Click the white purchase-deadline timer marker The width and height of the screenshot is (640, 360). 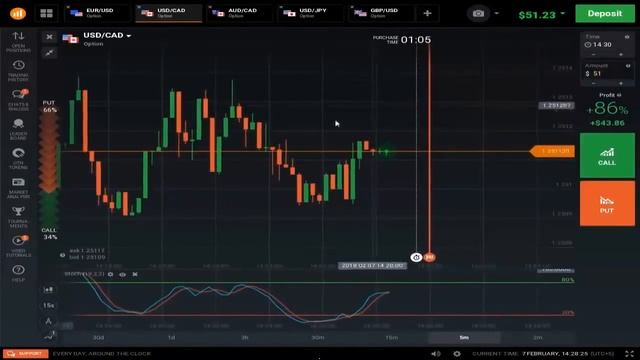pos(416,257)
